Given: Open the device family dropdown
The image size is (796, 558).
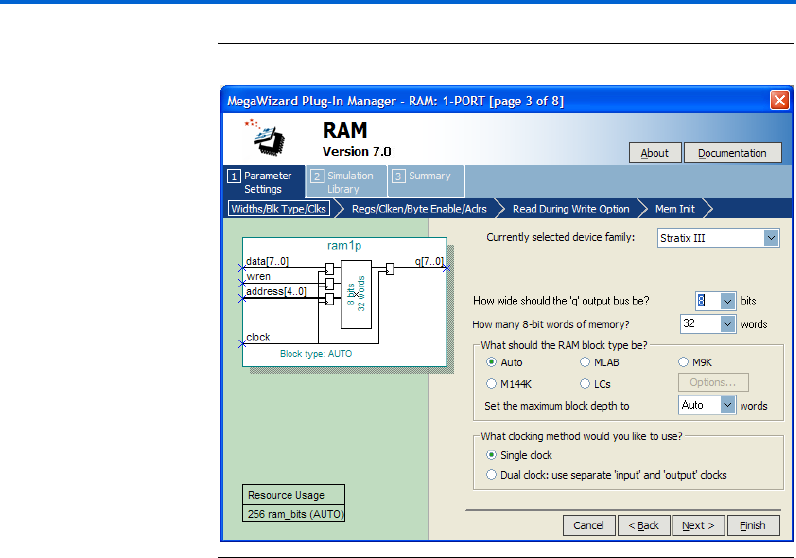Looking at the screenshot, I should coord(771,238).
